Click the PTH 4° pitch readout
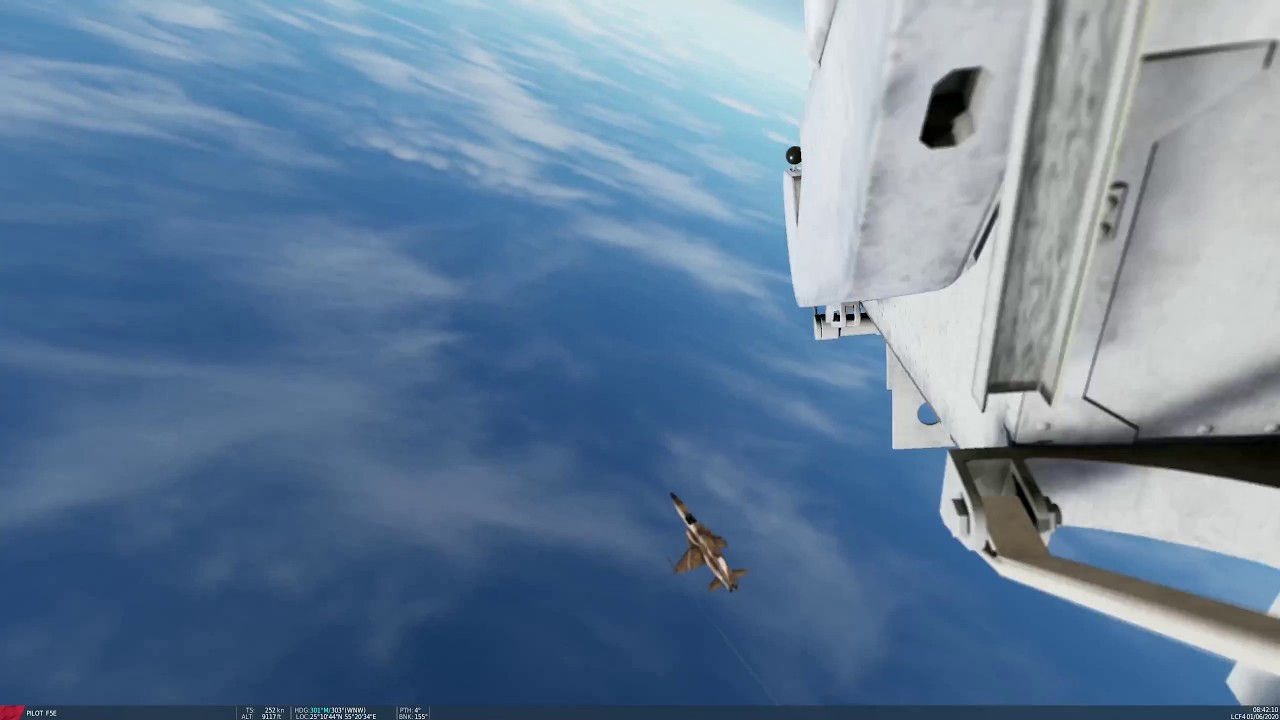The width and height of the screenshot is (1280, 720). pyautogui.click(x=410, y=710)
